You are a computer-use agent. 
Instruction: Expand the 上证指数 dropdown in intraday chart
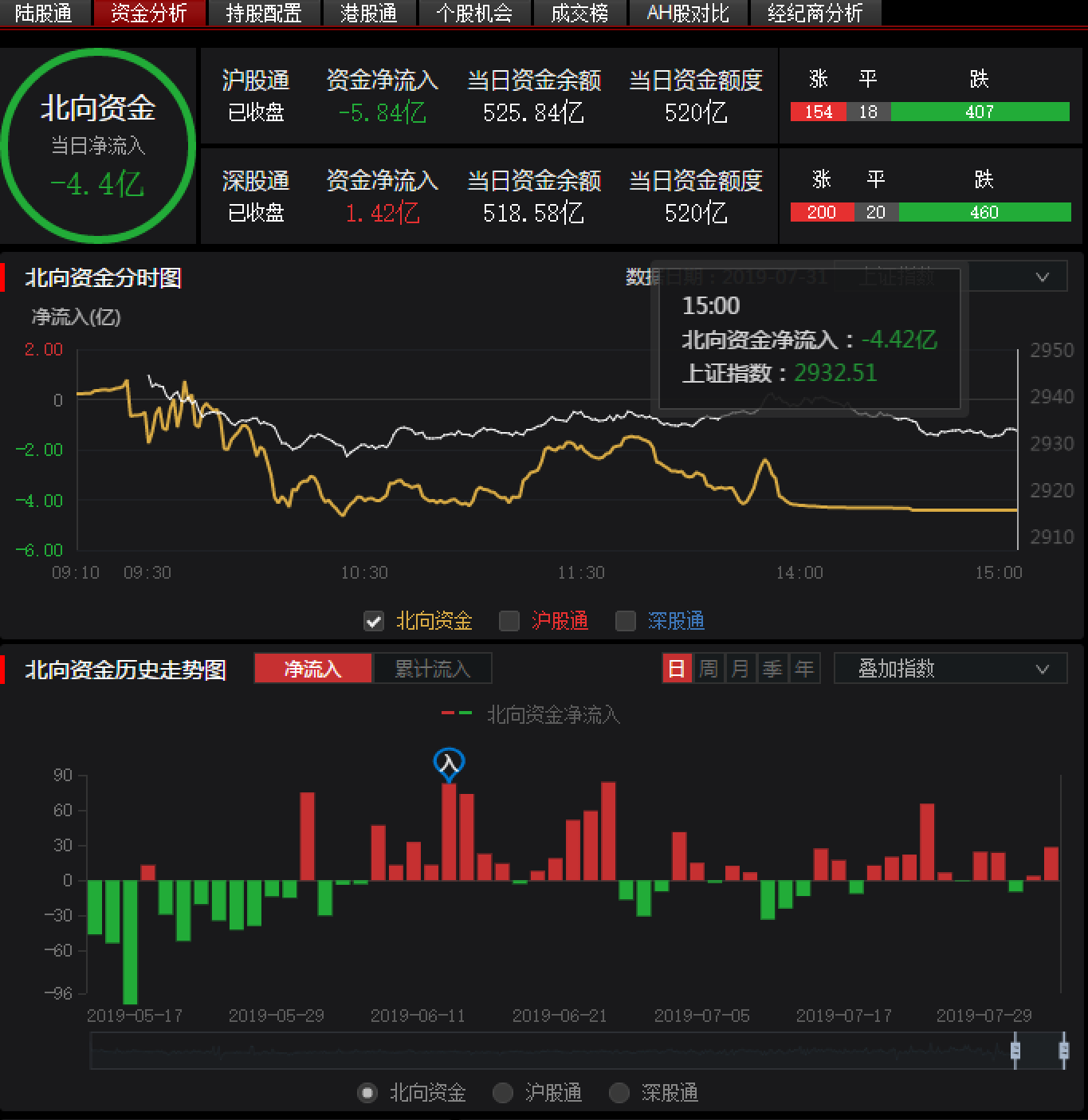[x=950, y=277]
